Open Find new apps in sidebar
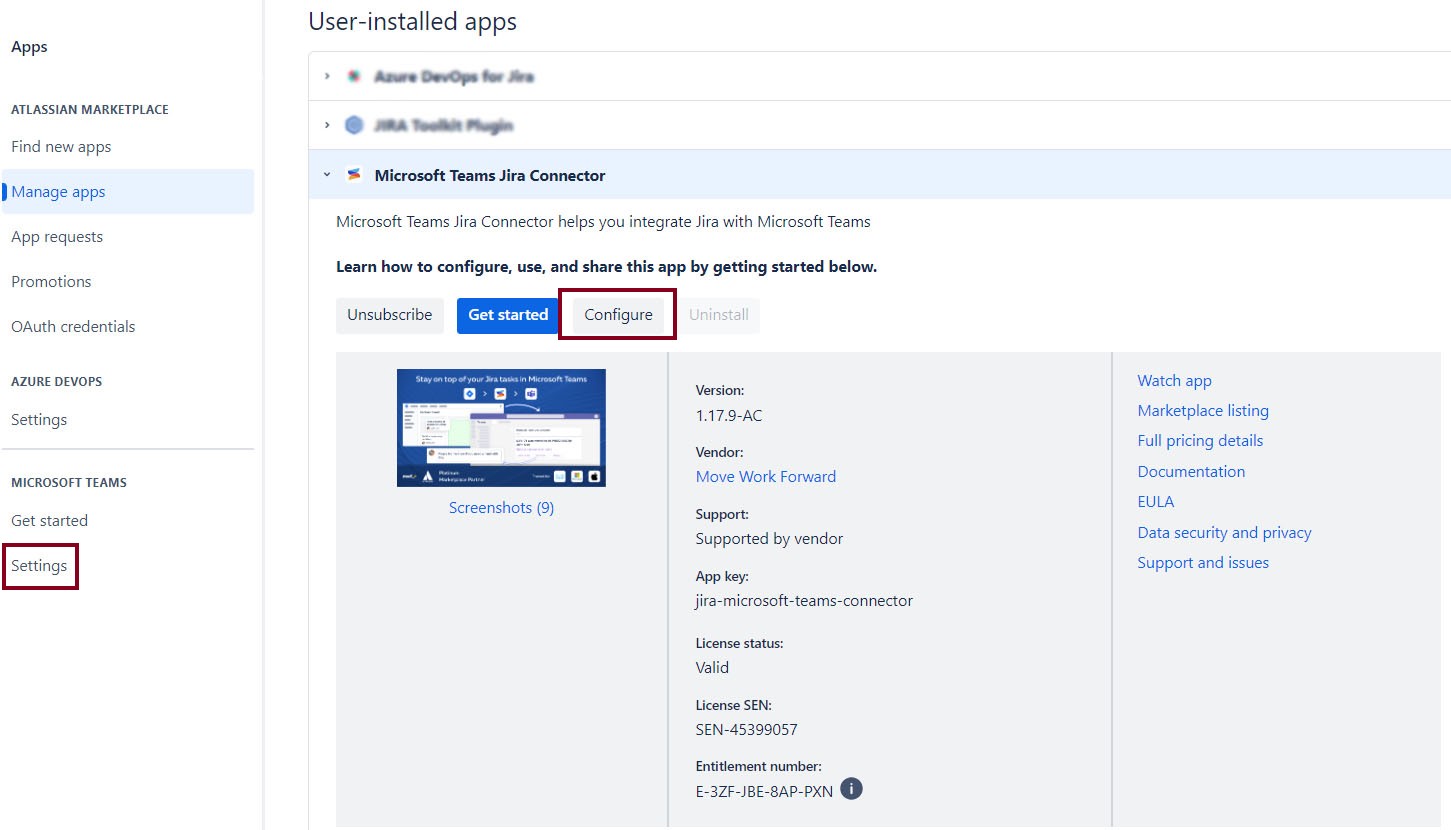Viewport: 1451px width, 830px height. pos(61,147)
